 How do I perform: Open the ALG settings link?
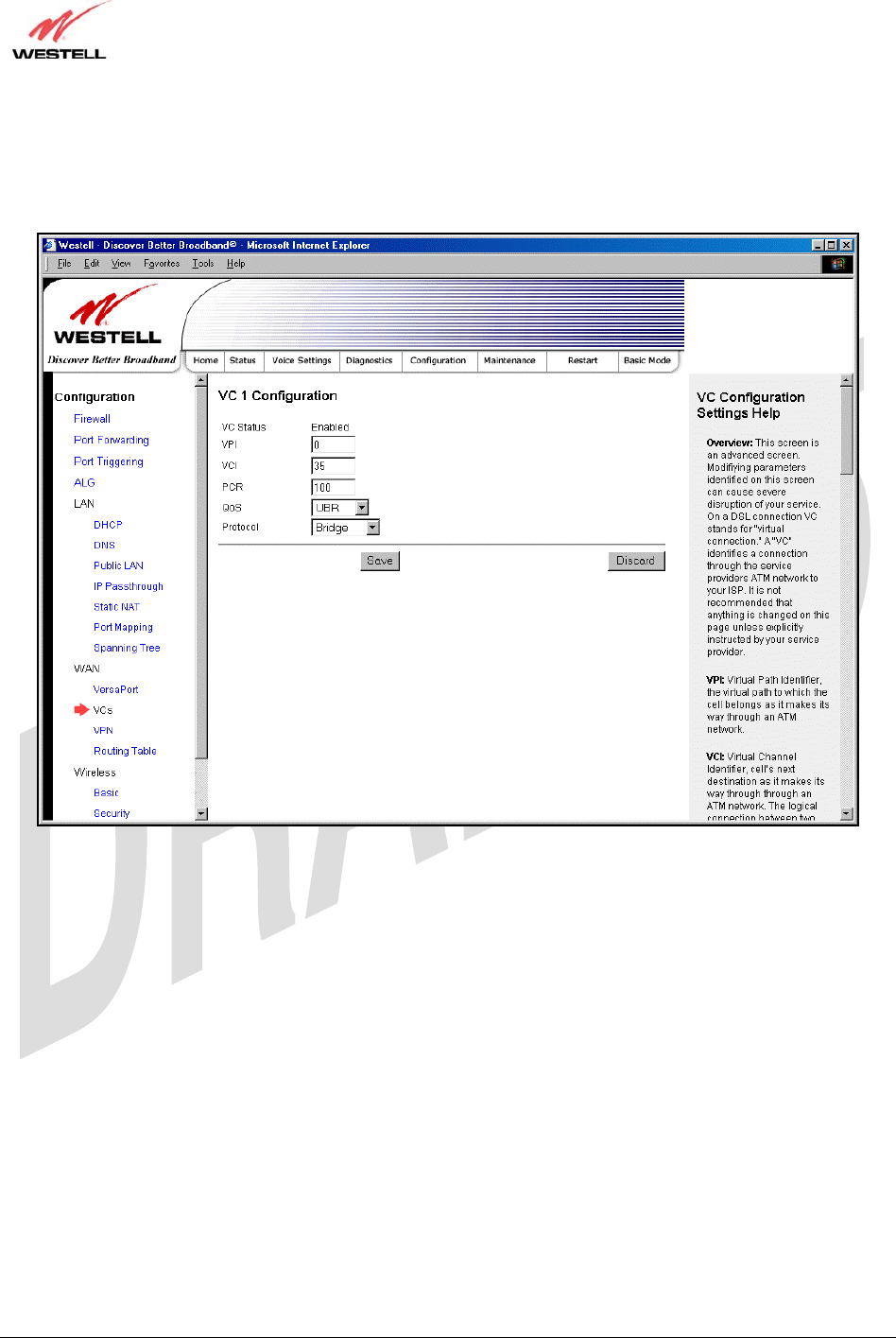point(85,482)
